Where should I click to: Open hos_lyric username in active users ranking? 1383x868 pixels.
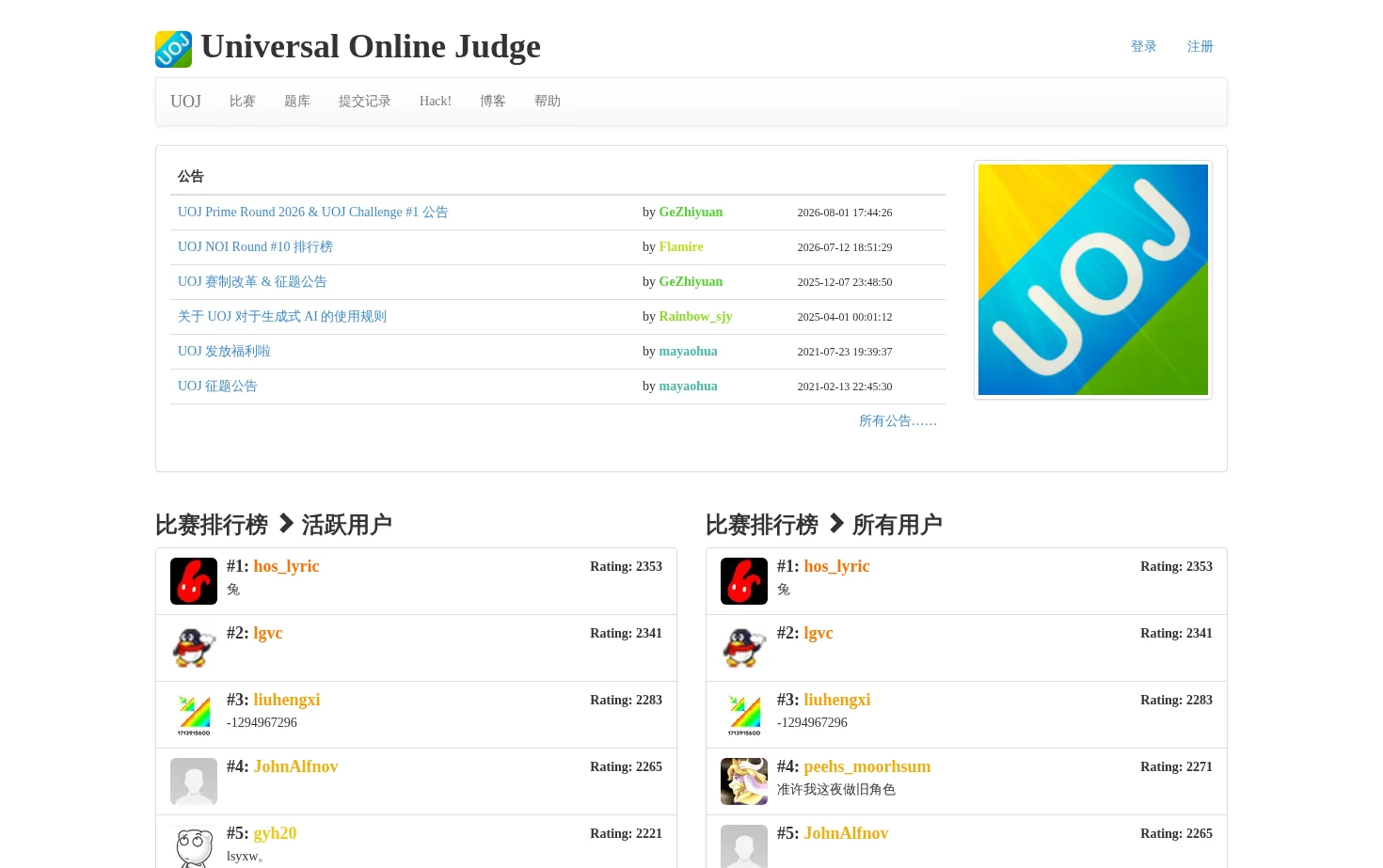coord(286,566)
